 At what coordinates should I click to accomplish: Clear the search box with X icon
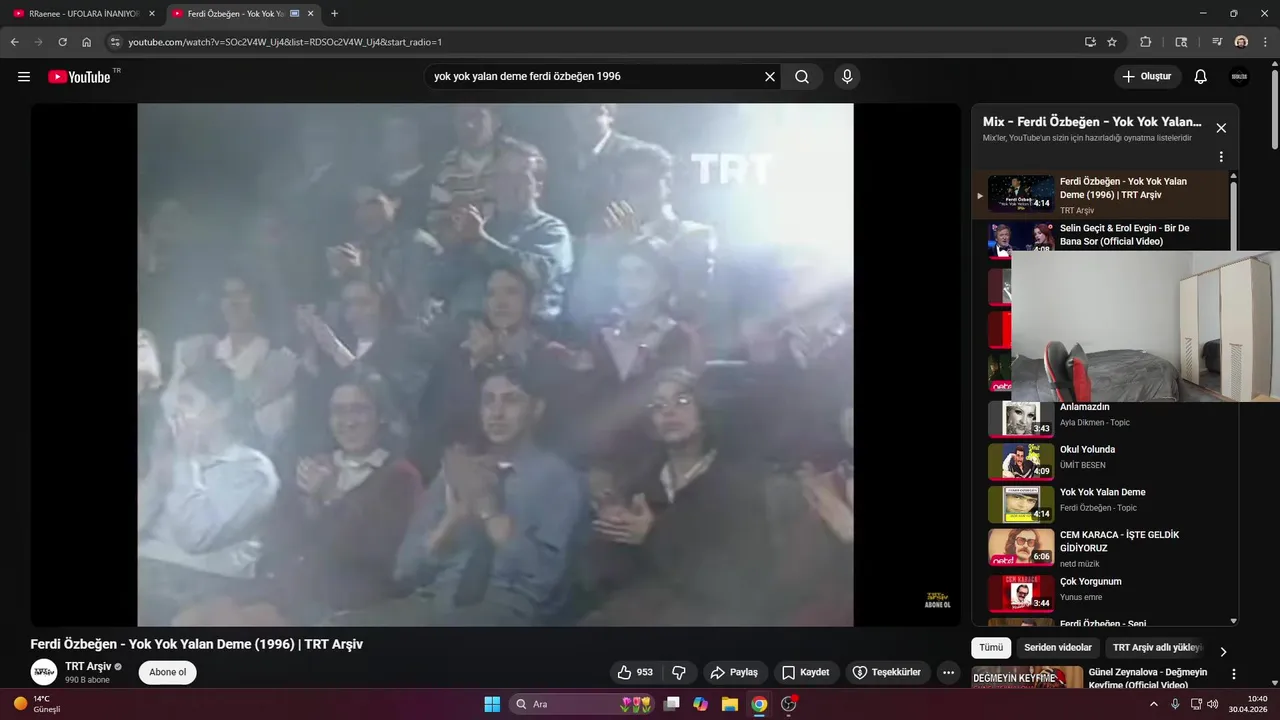[x=770, y=77]
